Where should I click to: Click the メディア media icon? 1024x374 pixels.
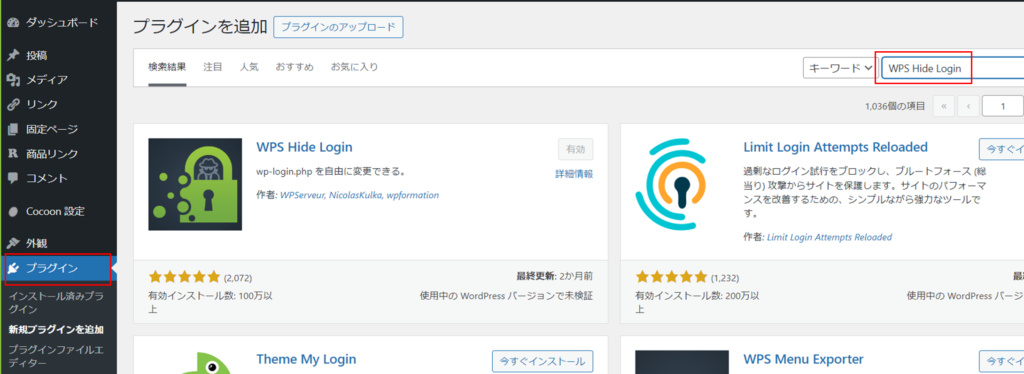[12, 80]
